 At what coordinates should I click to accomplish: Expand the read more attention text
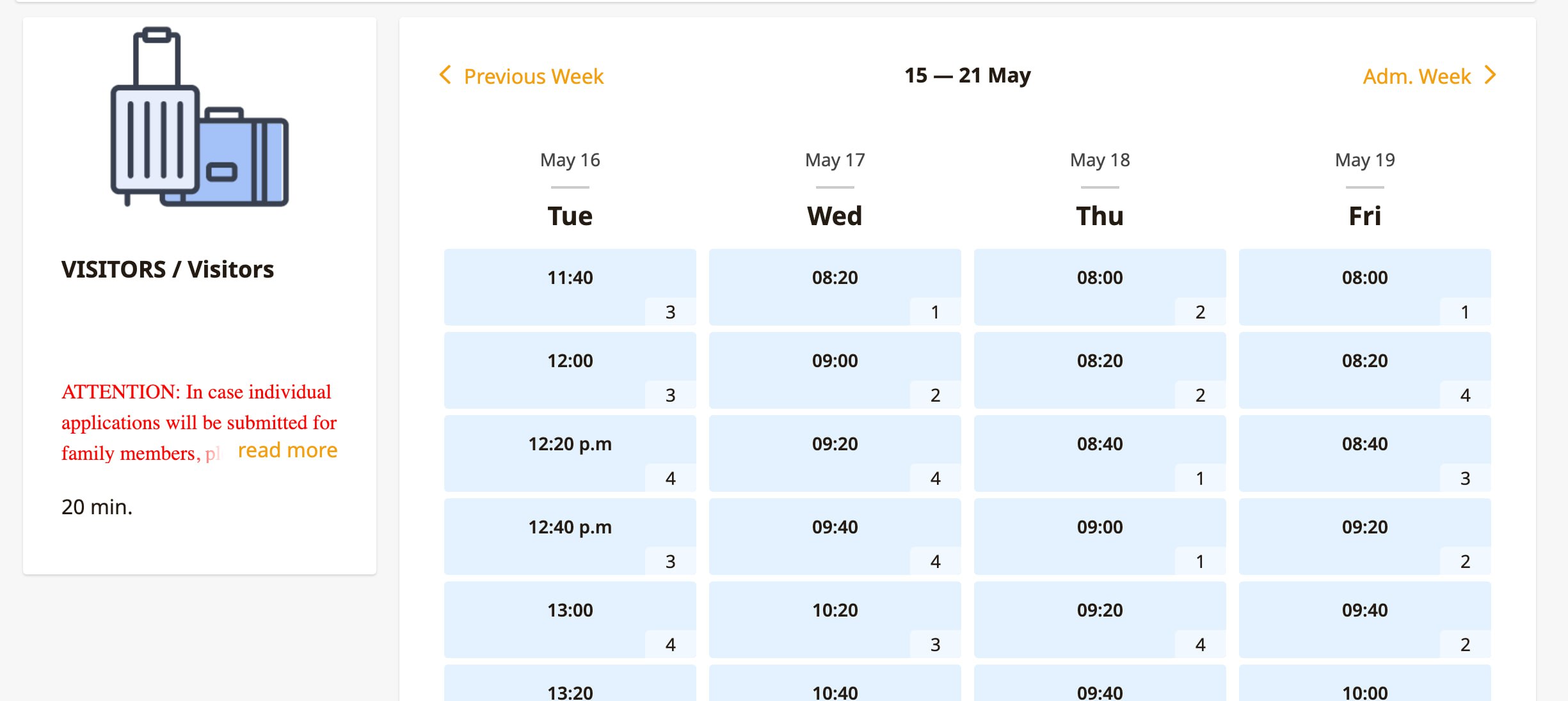point(287,450)
